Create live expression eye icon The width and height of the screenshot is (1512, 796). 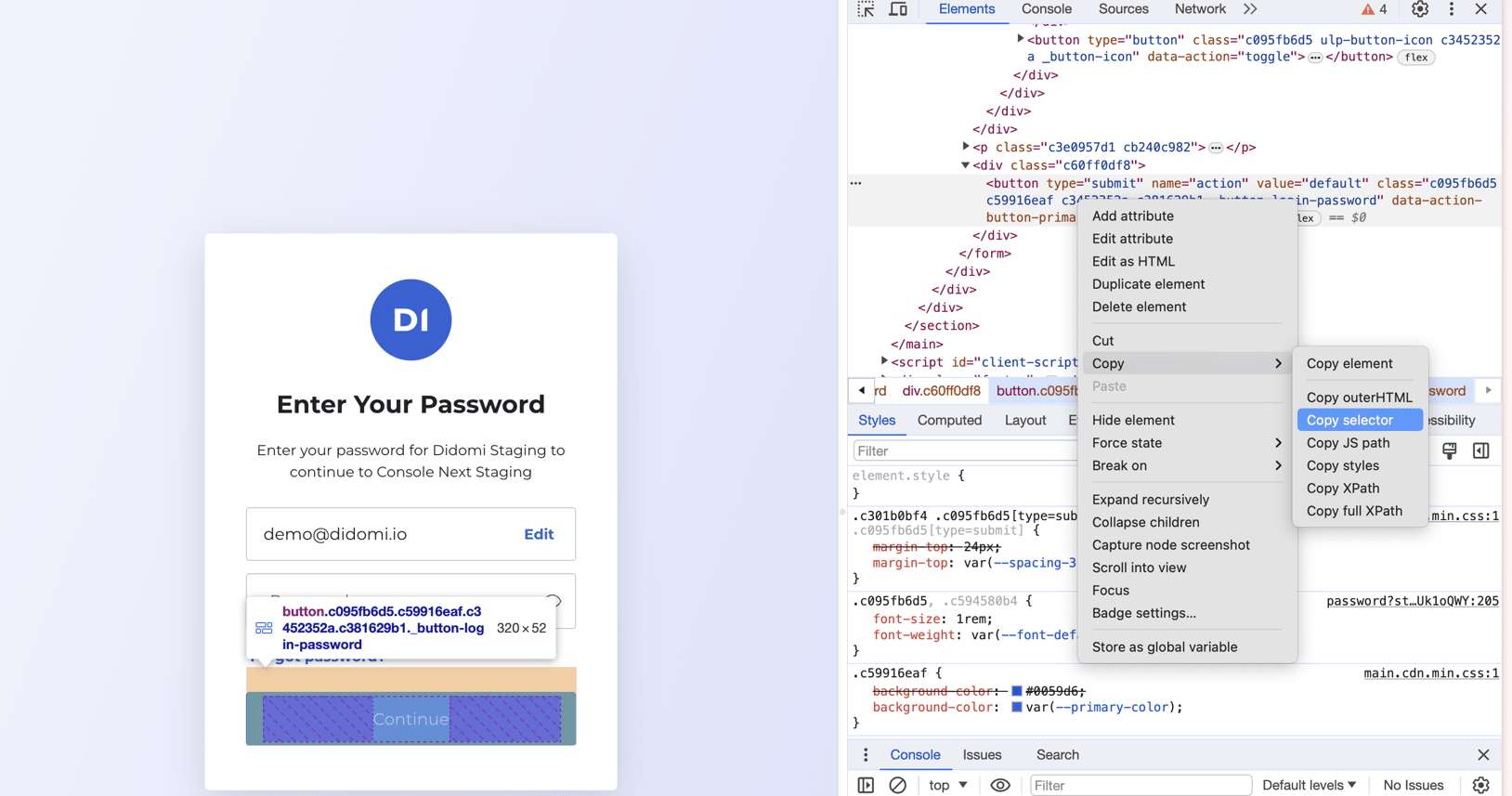(x=1000, y=786)
